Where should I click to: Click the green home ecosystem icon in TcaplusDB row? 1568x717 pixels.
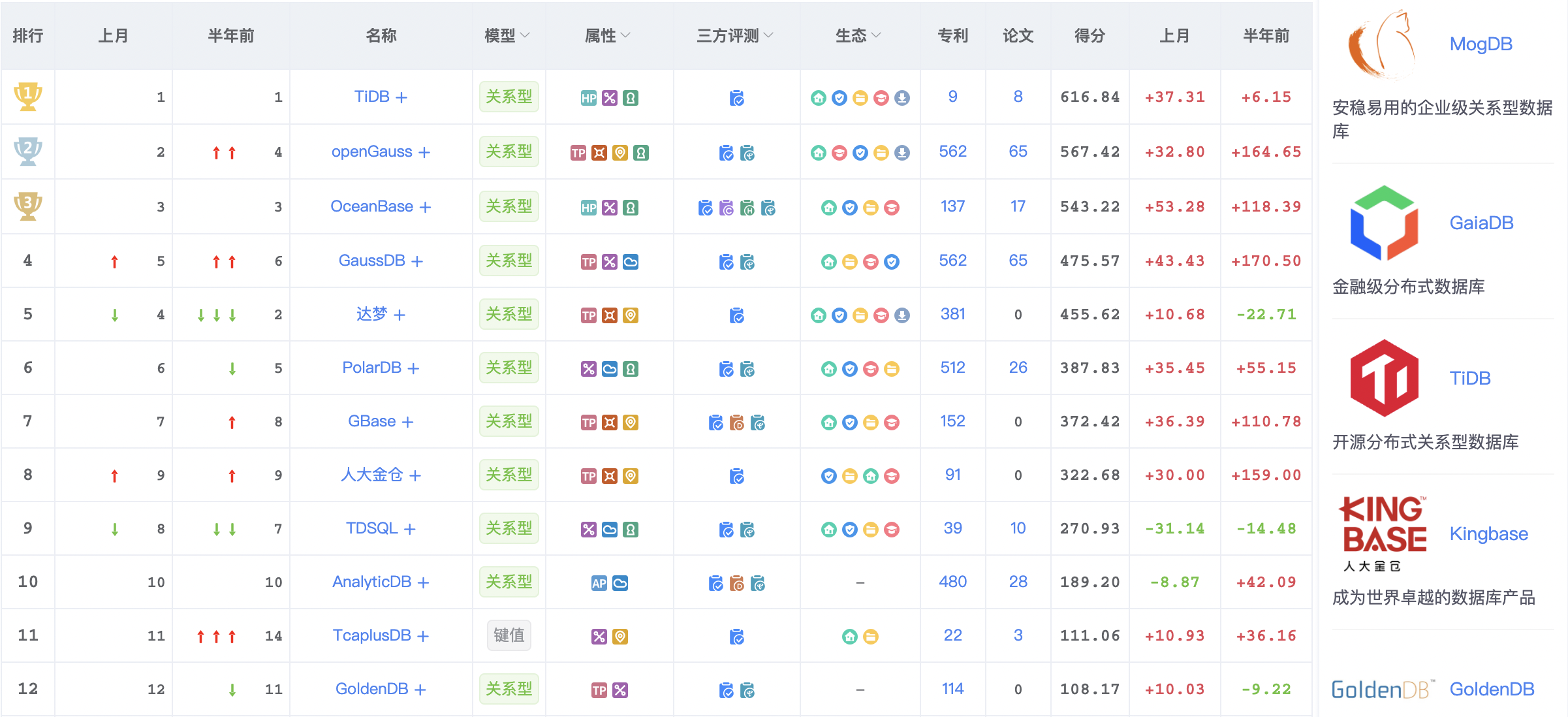(x=849, y=637)
